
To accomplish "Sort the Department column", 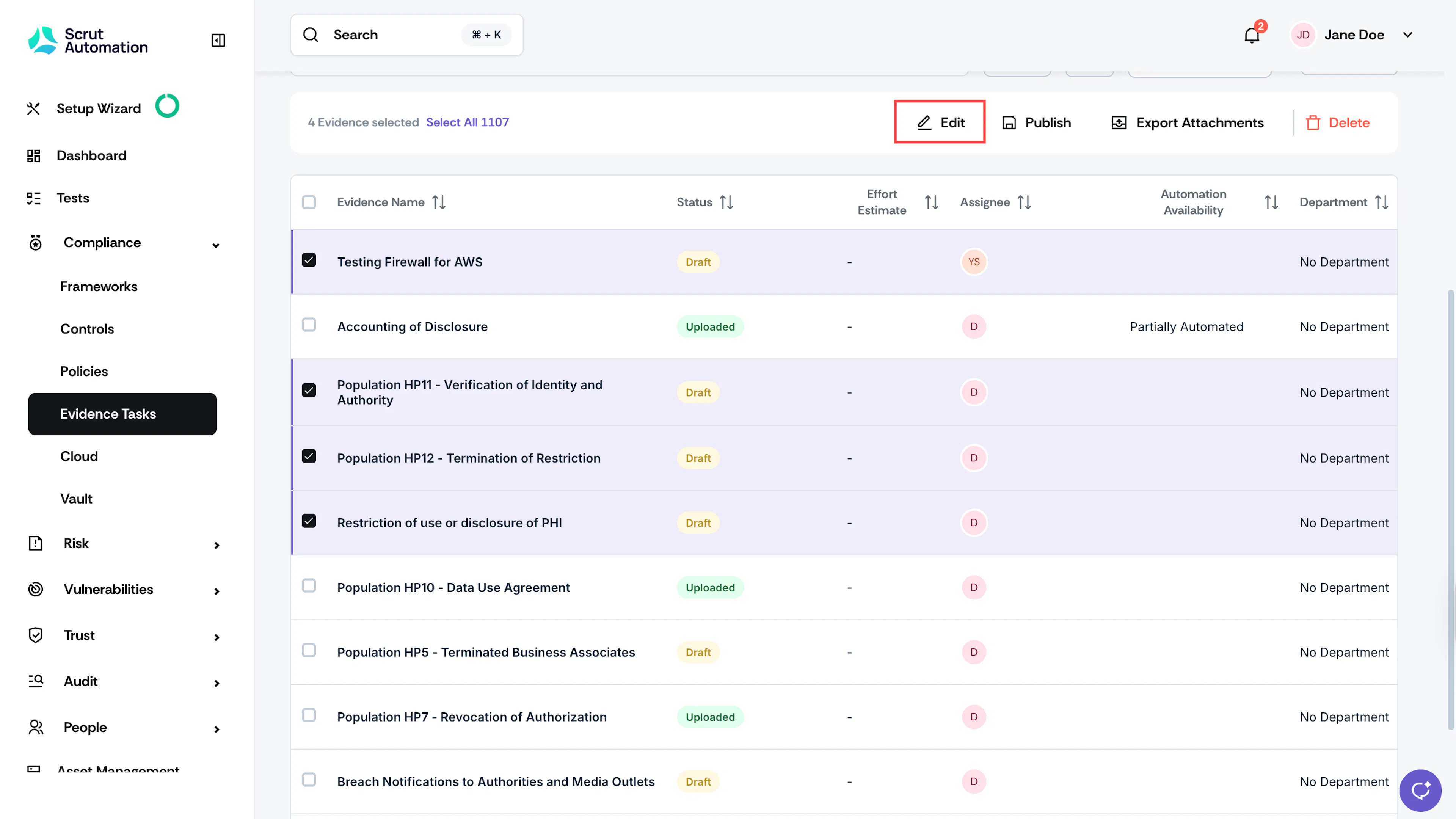I will (x=1381, y=202).
